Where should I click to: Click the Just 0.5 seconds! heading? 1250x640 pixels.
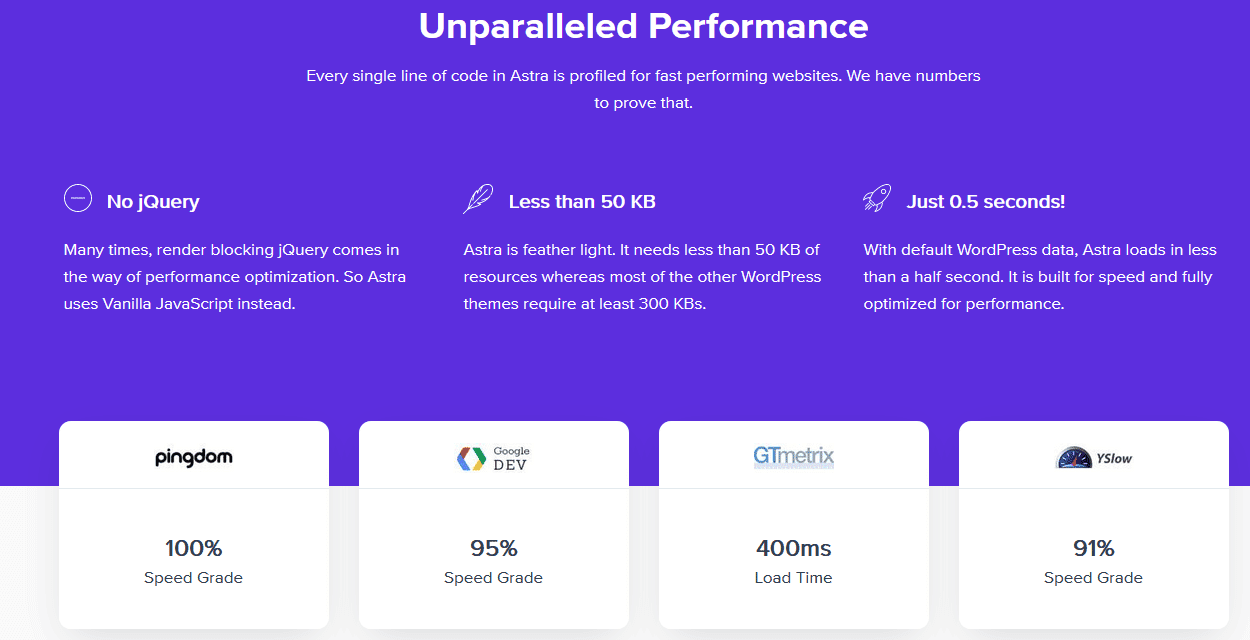[x=986, y=202]
